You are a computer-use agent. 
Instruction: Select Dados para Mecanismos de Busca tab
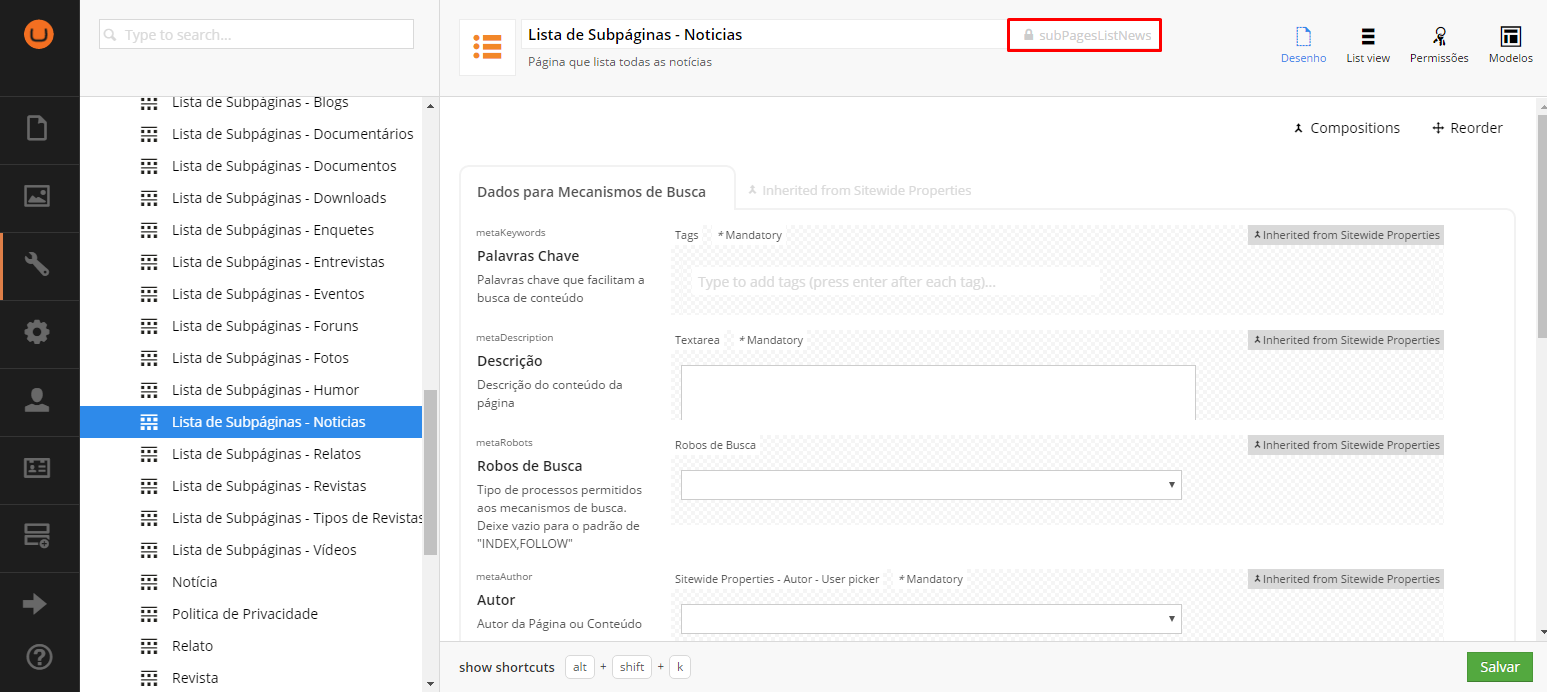pyautogui.click(x=597, y=190)
